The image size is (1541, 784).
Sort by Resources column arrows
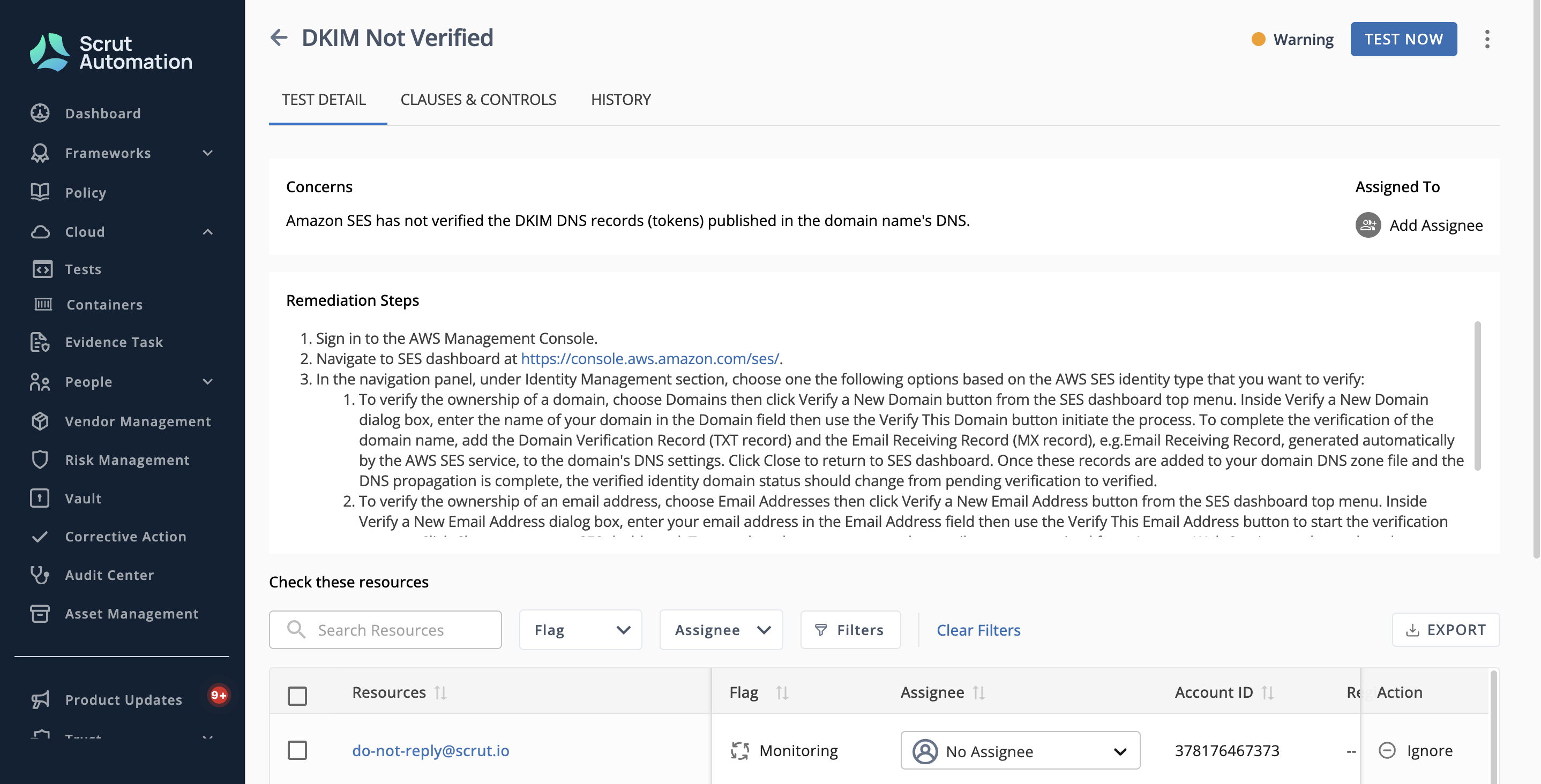pyautogui.click(x=440, y=692)
